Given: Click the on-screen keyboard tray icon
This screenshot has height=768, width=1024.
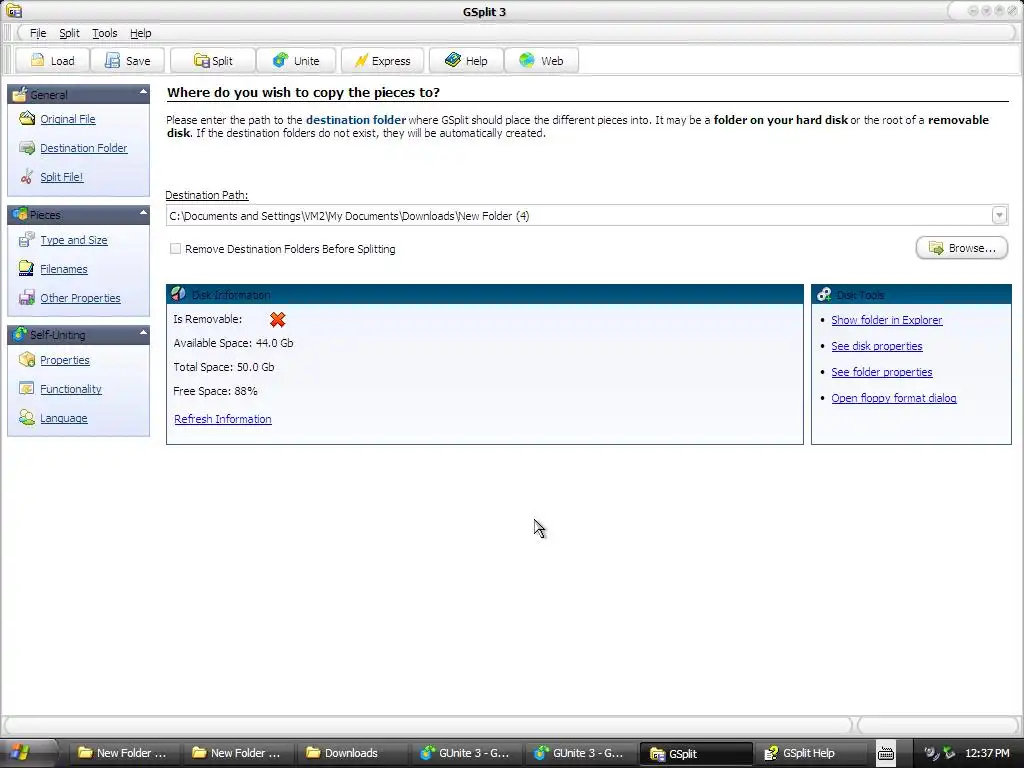Looking at the screenshot, I should coord(886,753).
